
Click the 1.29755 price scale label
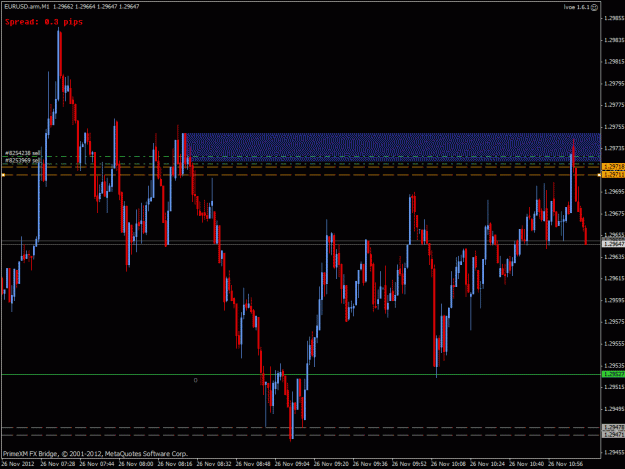(x=614, y=127)
